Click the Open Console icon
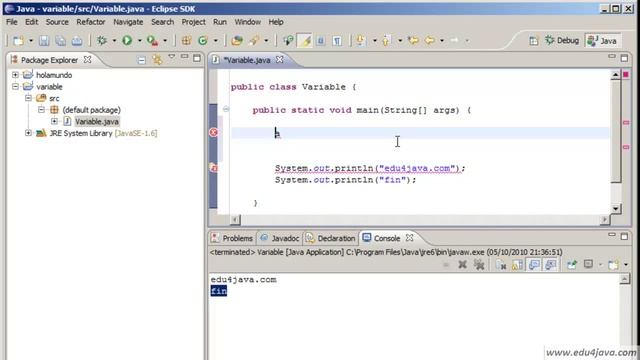This screenshot has height=360, width=640. click(x=613, y=264)
